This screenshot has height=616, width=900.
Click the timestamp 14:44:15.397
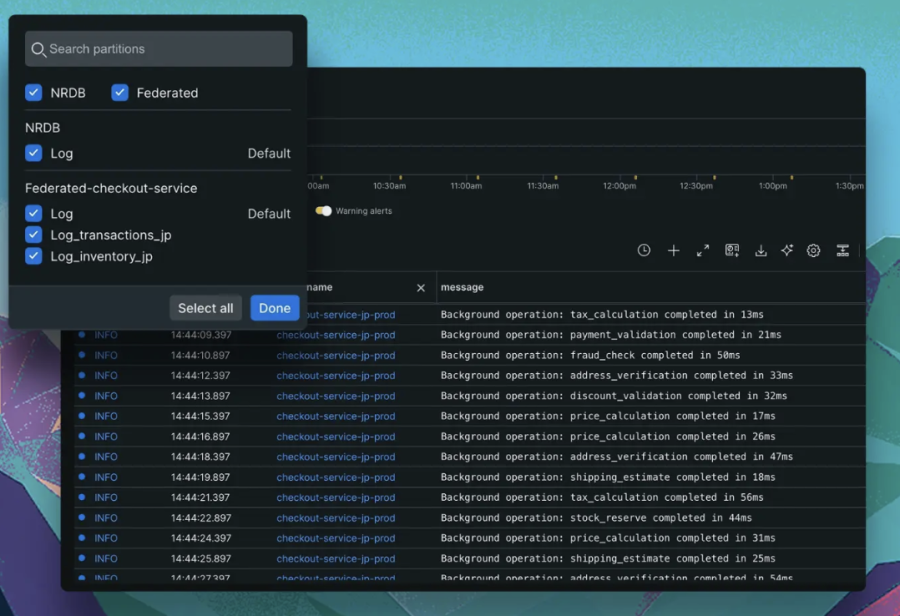tap(200, 416)
